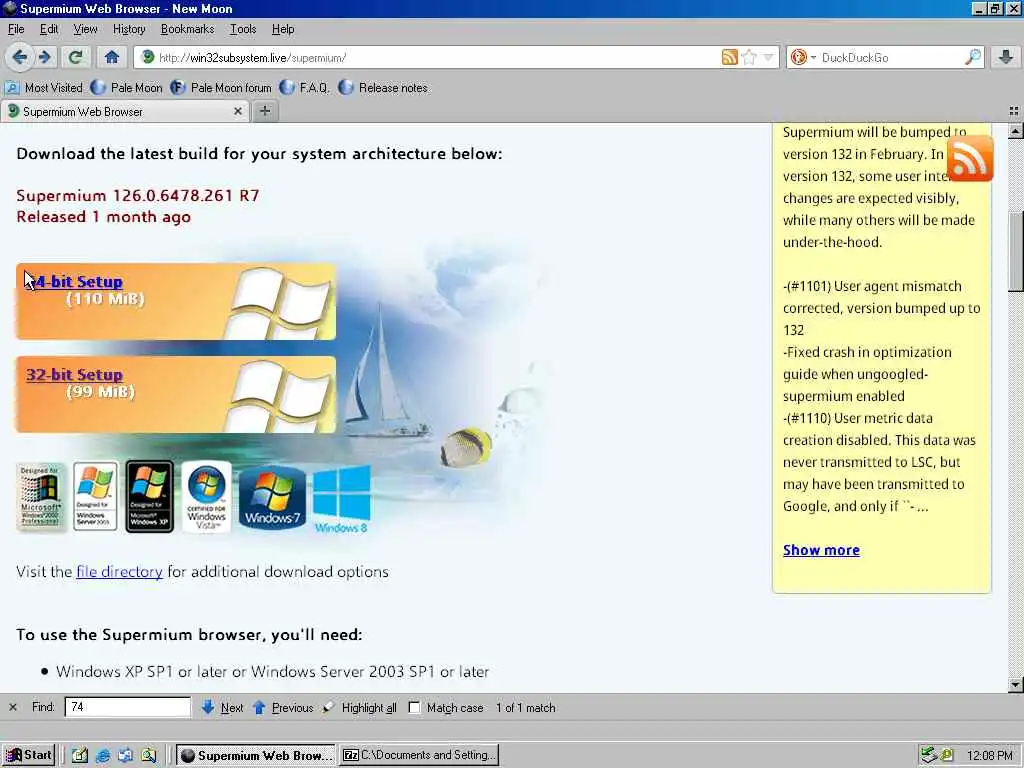1024x768 pixels.
Task: Bookmark this page with the star icon
Action: [749, 57]
